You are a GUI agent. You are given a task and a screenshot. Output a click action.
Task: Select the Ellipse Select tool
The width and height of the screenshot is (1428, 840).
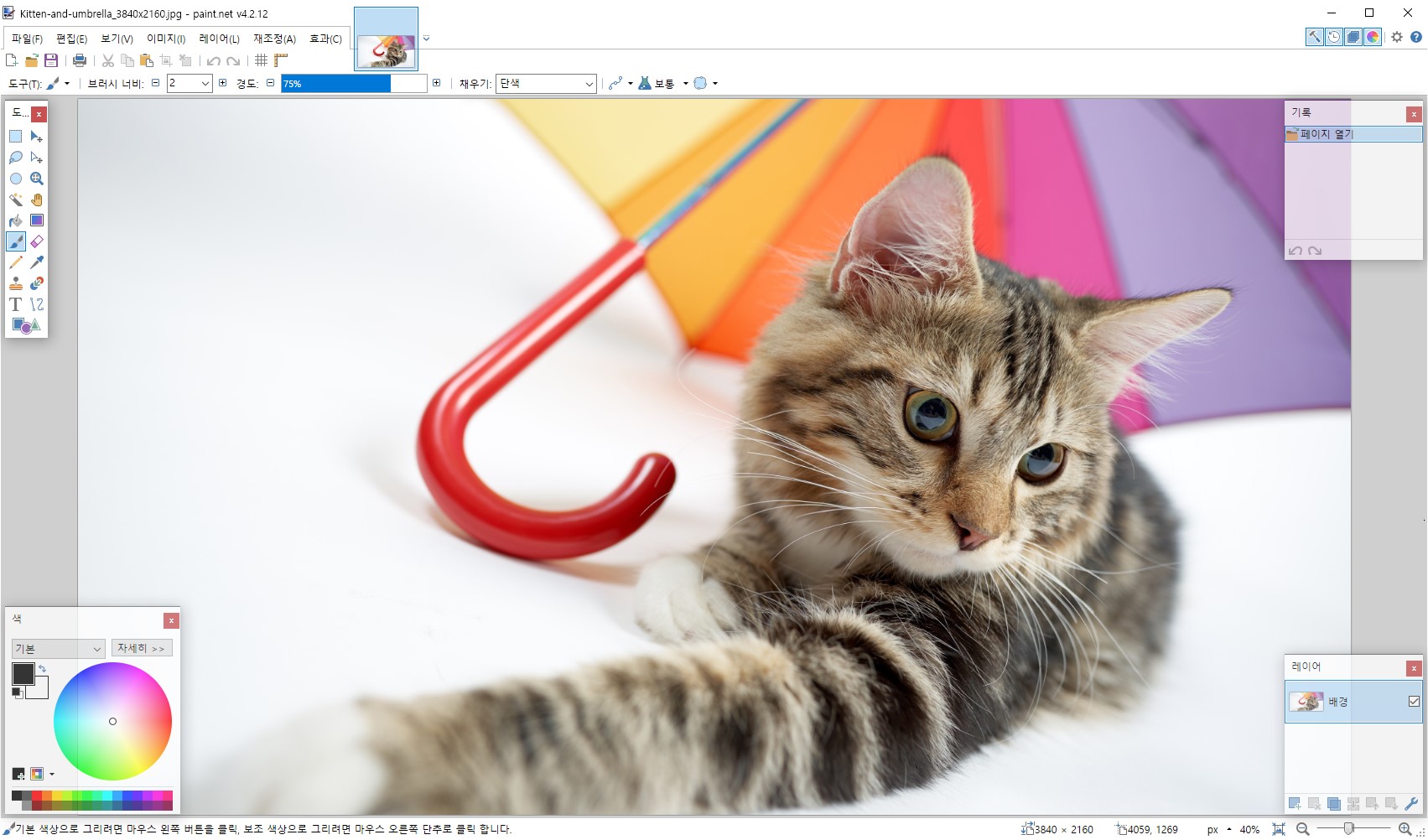click(x=15, y=179)
